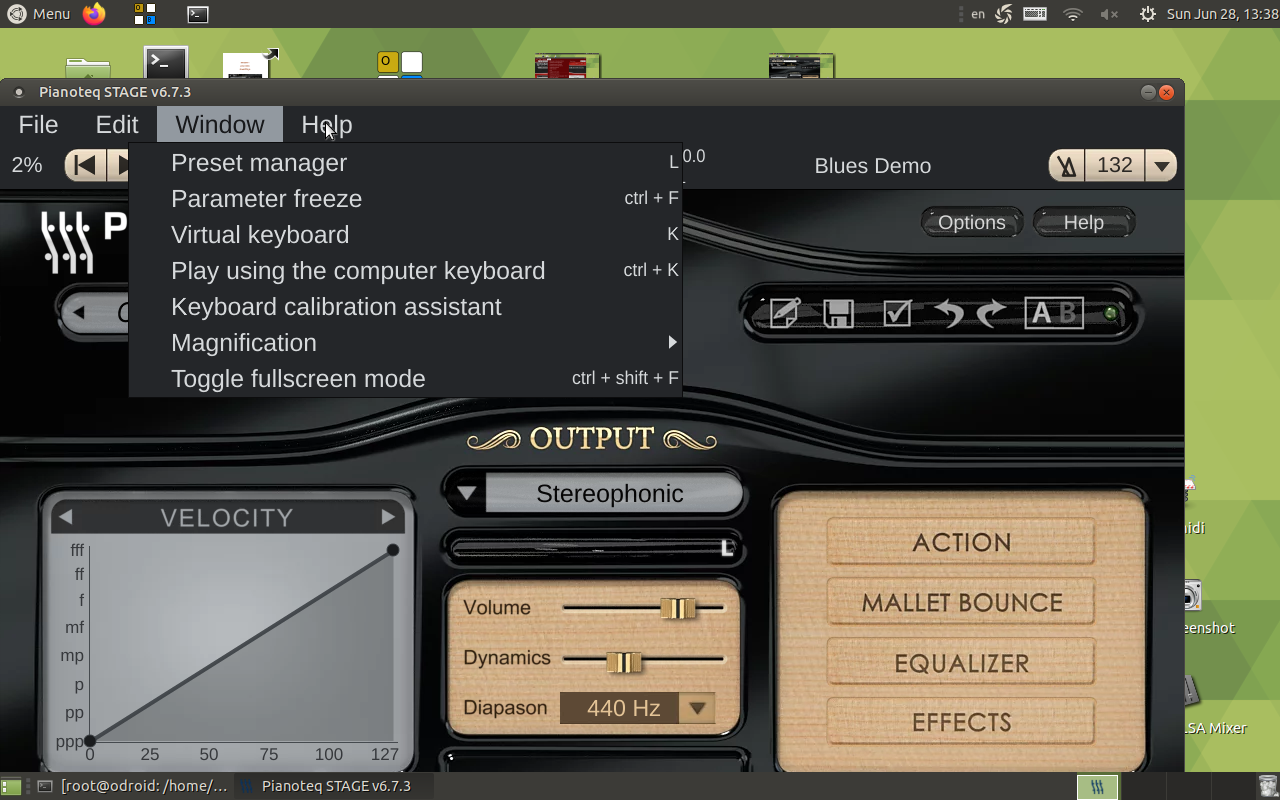Toggle the A/B comparison switch
This screenshot has height=800, width=1280.
click(1054, 313)
